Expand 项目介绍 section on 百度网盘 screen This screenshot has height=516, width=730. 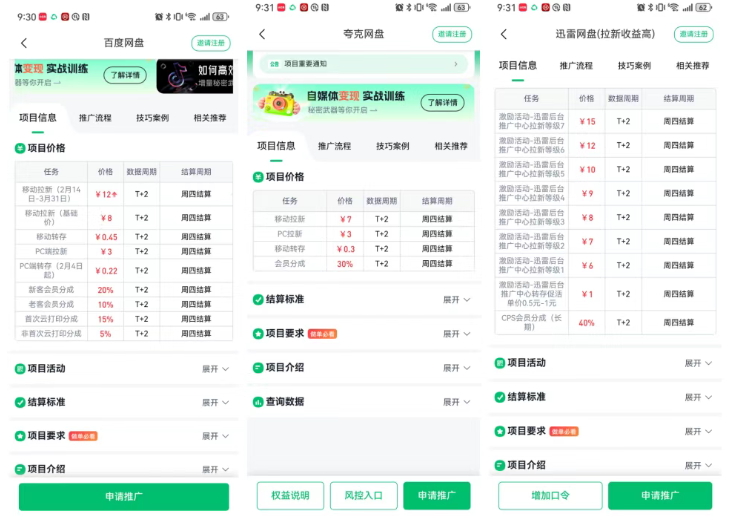pyautogui.click(x=216, y=469)
